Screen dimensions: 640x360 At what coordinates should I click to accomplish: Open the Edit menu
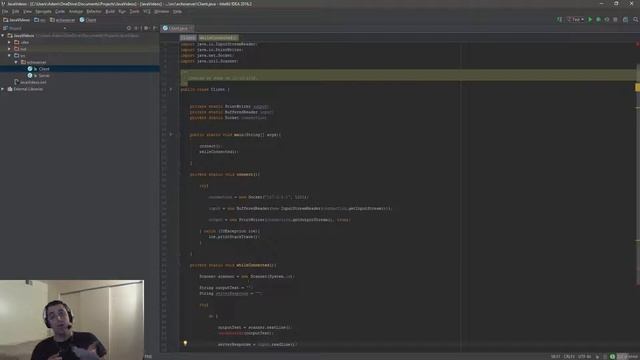pos(16,11)
